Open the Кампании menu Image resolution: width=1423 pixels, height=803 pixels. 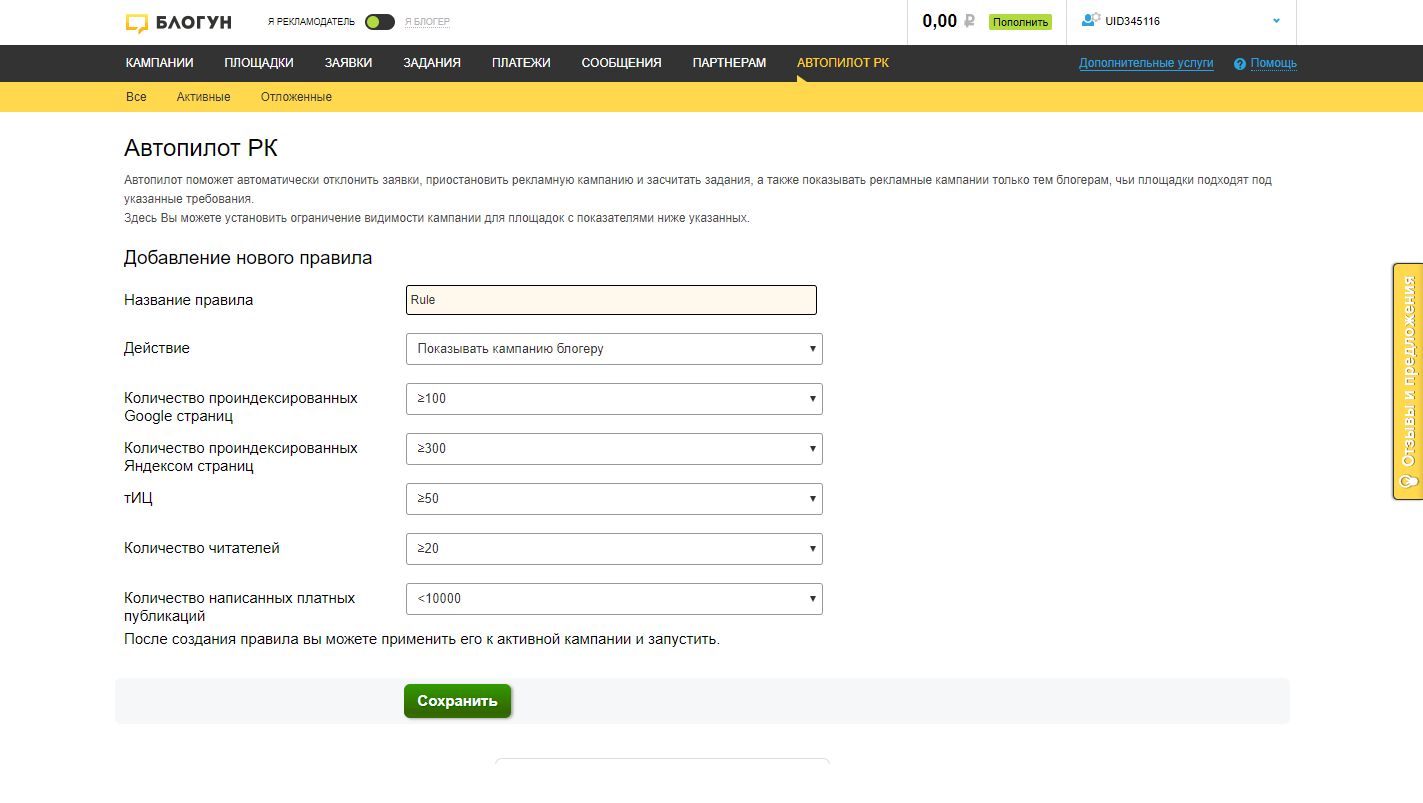[x=160, y=63]
